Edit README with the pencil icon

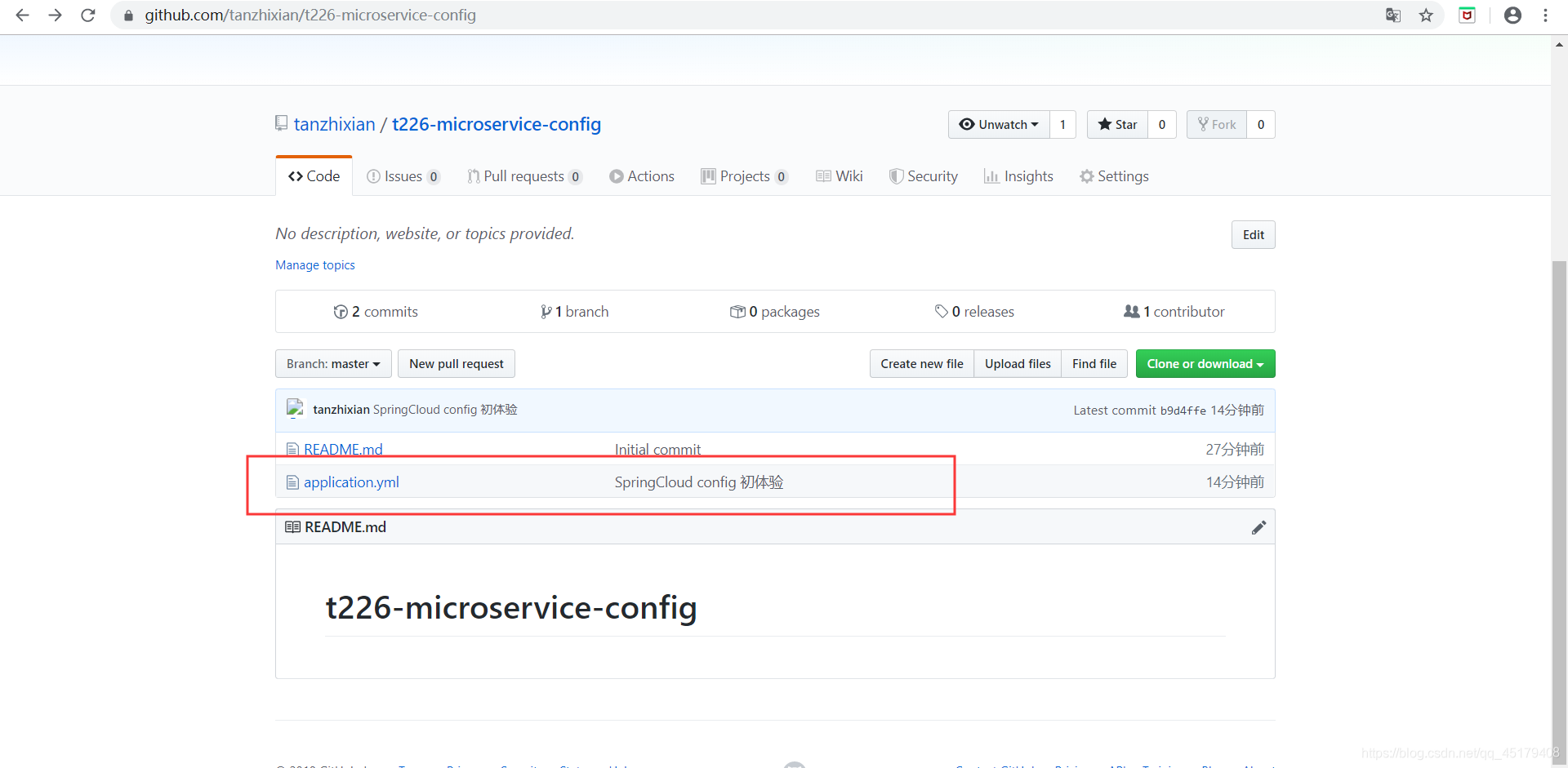pos(1258,527)
